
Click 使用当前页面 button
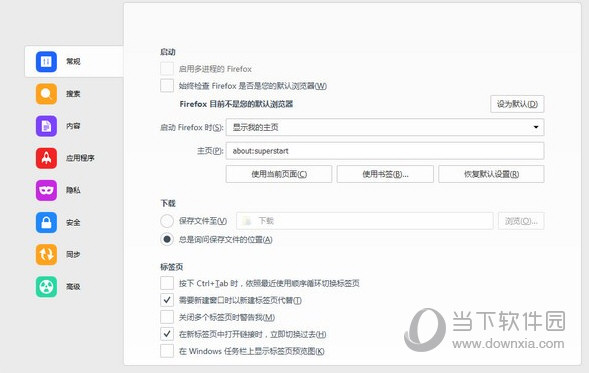279,174
